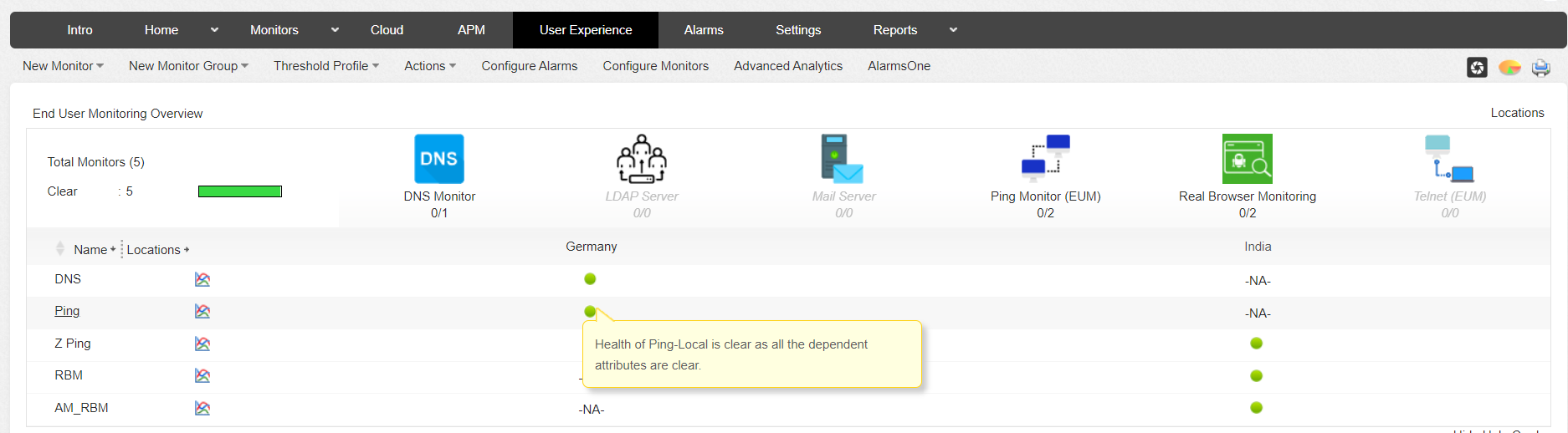Click the Mail Server icon
The height and width of the screenshot is (433, 1568).
[843, 159]
